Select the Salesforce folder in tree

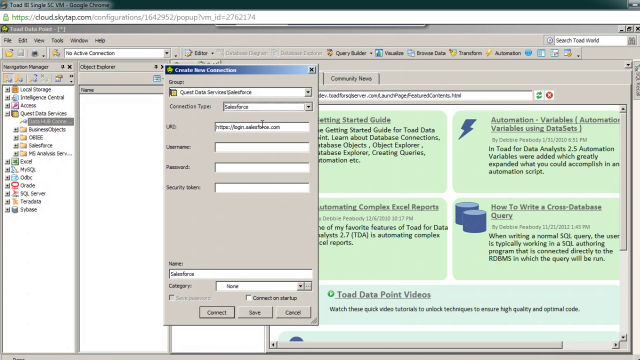tap(40, 145)
